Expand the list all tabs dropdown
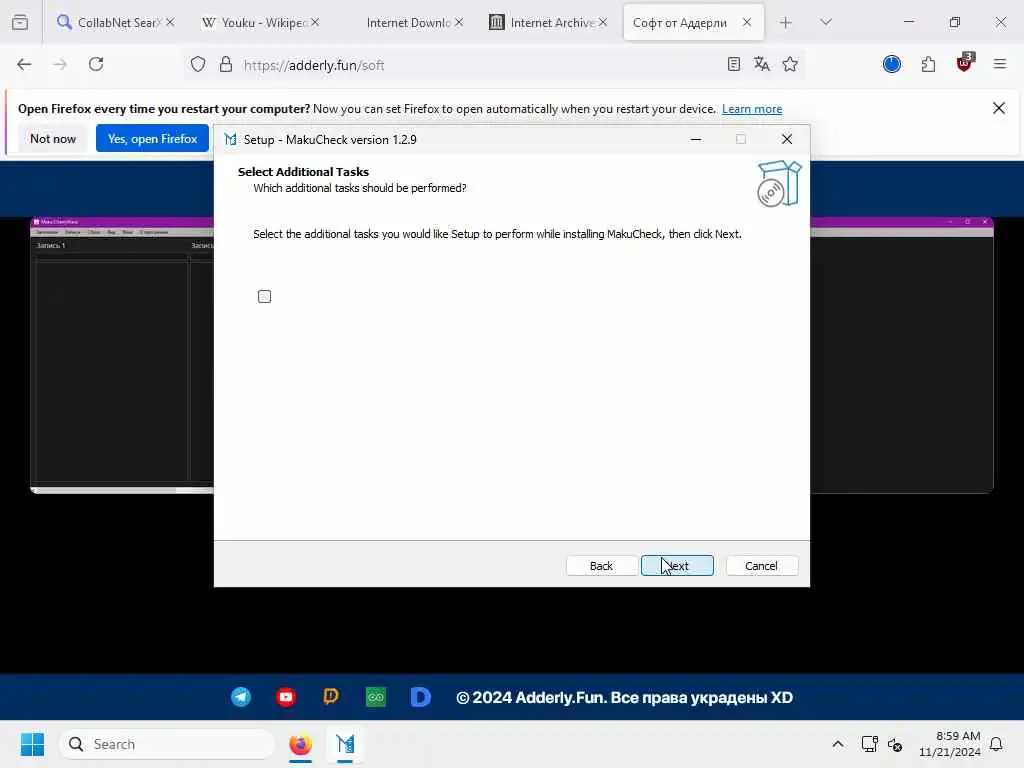1024x768 pixels. click(x=826, y=22)
